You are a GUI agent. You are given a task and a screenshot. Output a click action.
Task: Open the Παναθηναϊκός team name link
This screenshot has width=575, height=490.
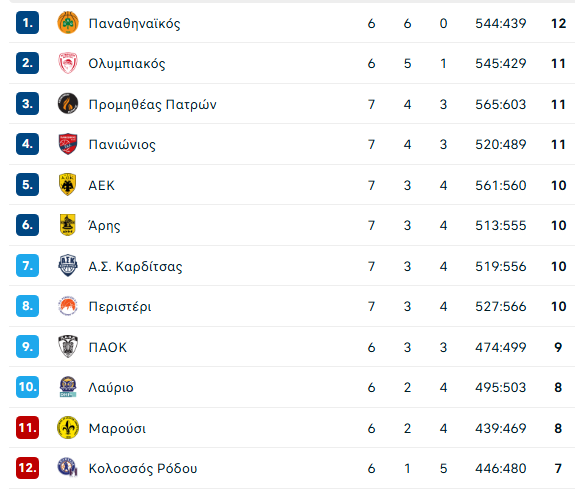tap(134, 23)
